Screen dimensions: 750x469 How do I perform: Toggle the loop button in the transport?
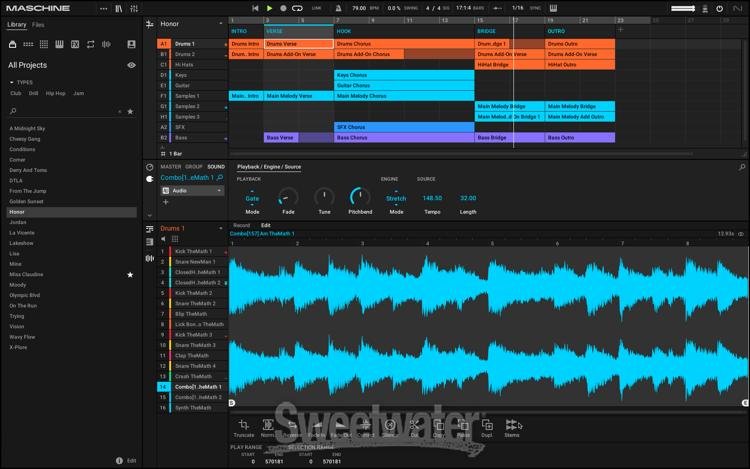click(x=297, y=8)
